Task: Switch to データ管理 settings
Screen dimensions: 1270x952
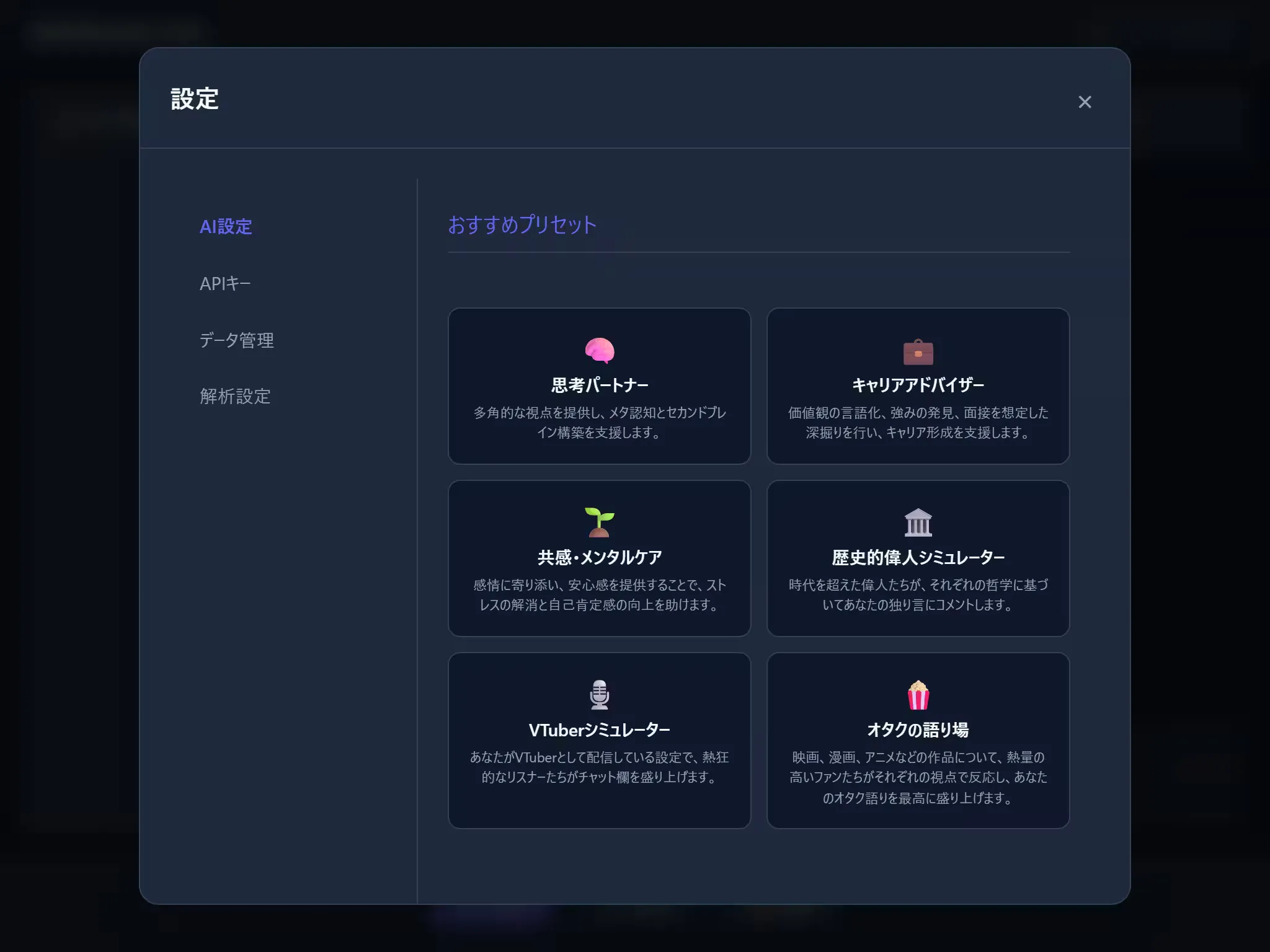Action: click(x=236, y=340)
